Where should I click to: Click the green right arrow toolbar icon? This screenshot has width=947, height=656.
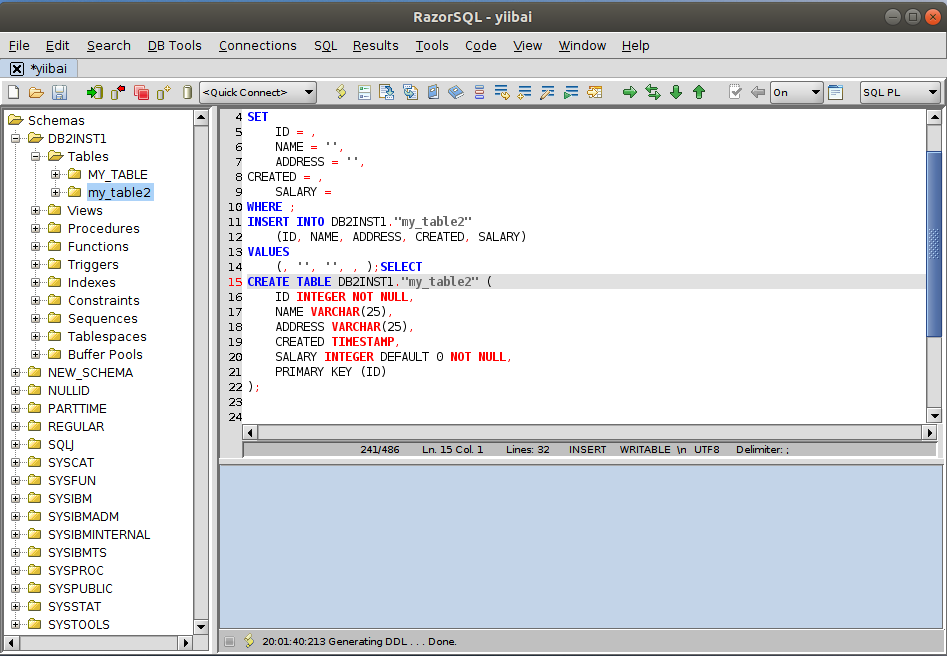click(630, 92)
